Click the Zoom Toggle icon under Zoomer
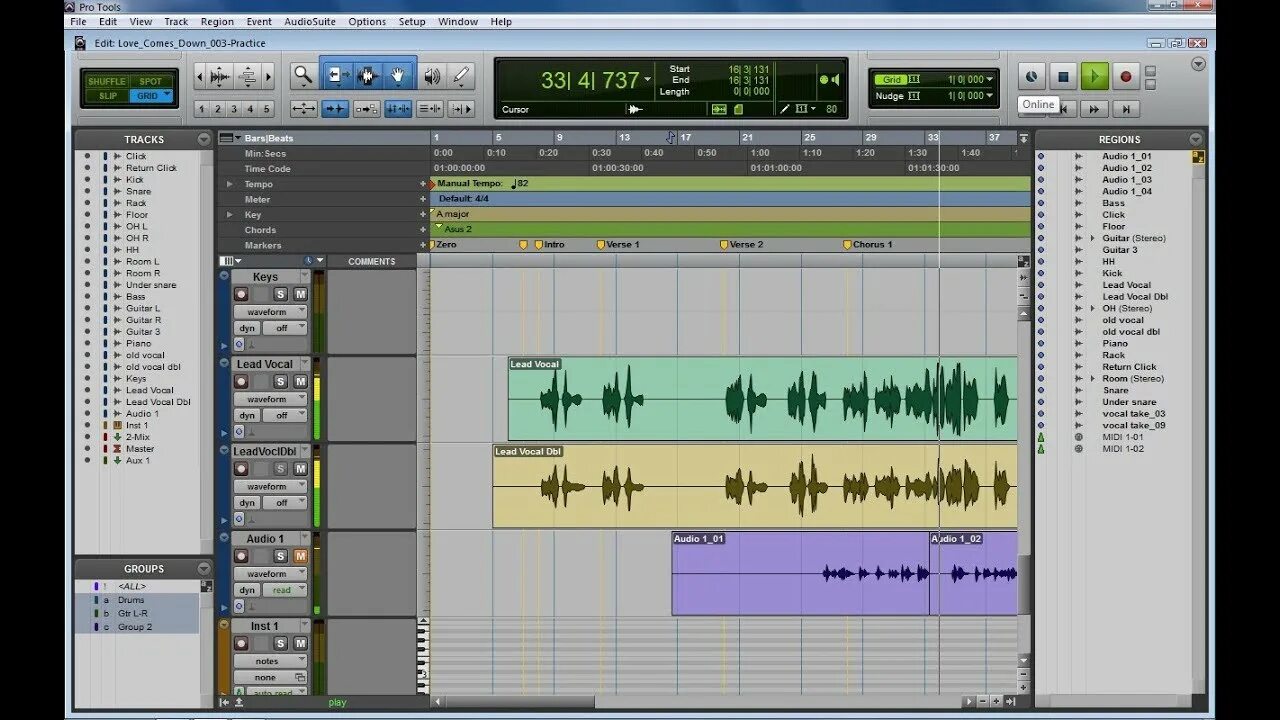Viewport: 1280px width, 720px height. tap(303, 109)
